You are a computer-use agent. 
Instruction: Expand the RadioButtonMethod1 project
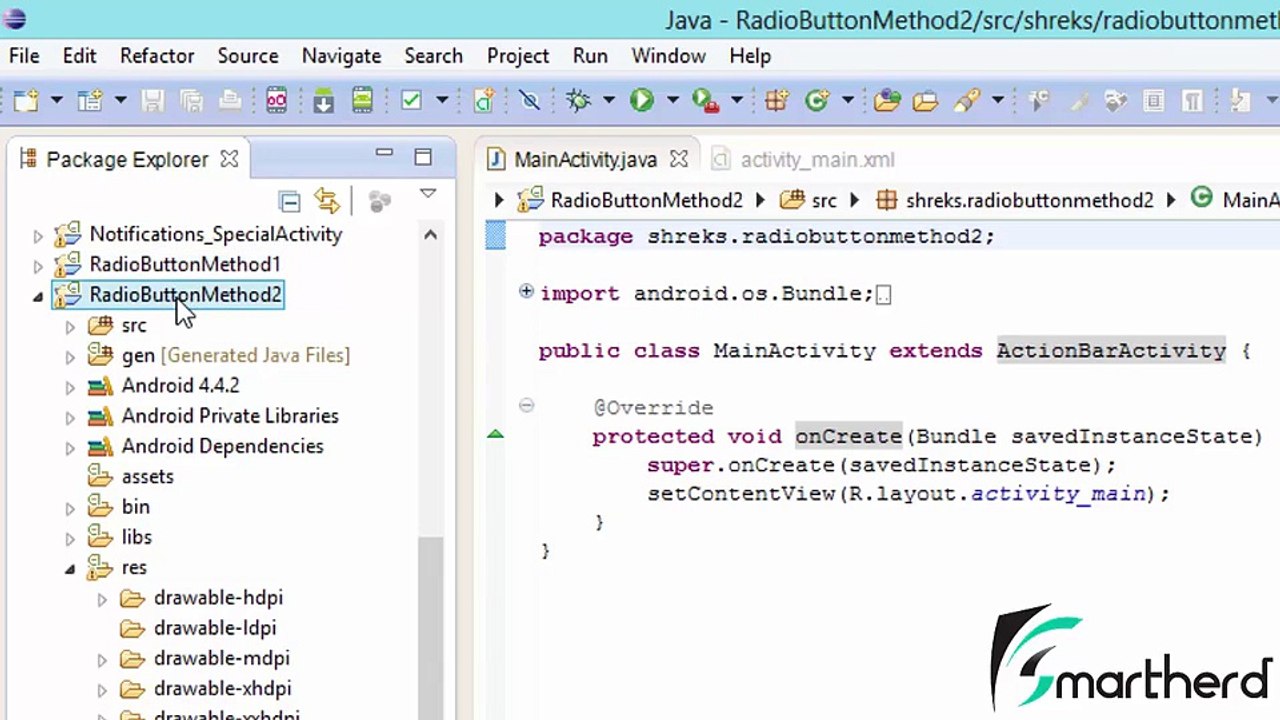pyautogui.click(x=38, y=266)
